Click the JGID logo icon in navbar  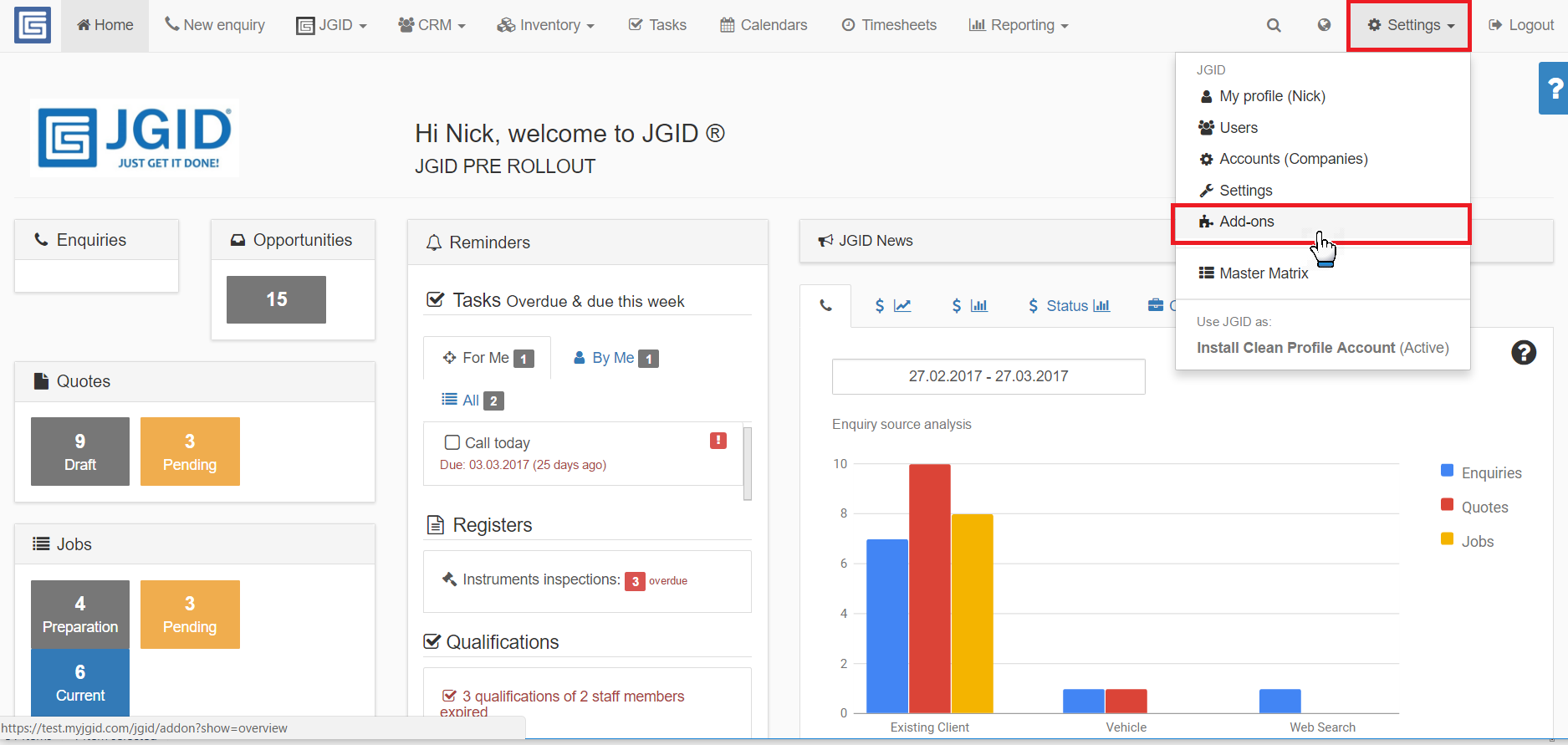33,25
